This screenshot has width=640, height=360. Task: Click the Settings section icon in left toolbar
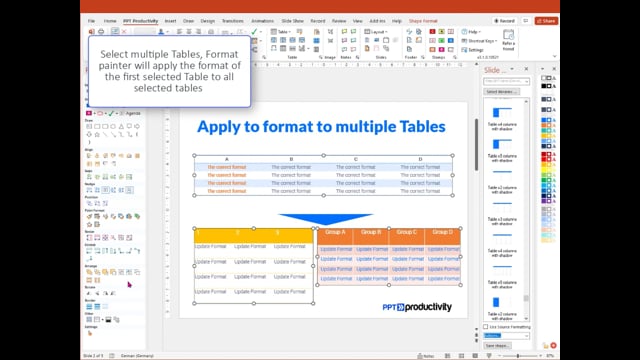point(90,333)
